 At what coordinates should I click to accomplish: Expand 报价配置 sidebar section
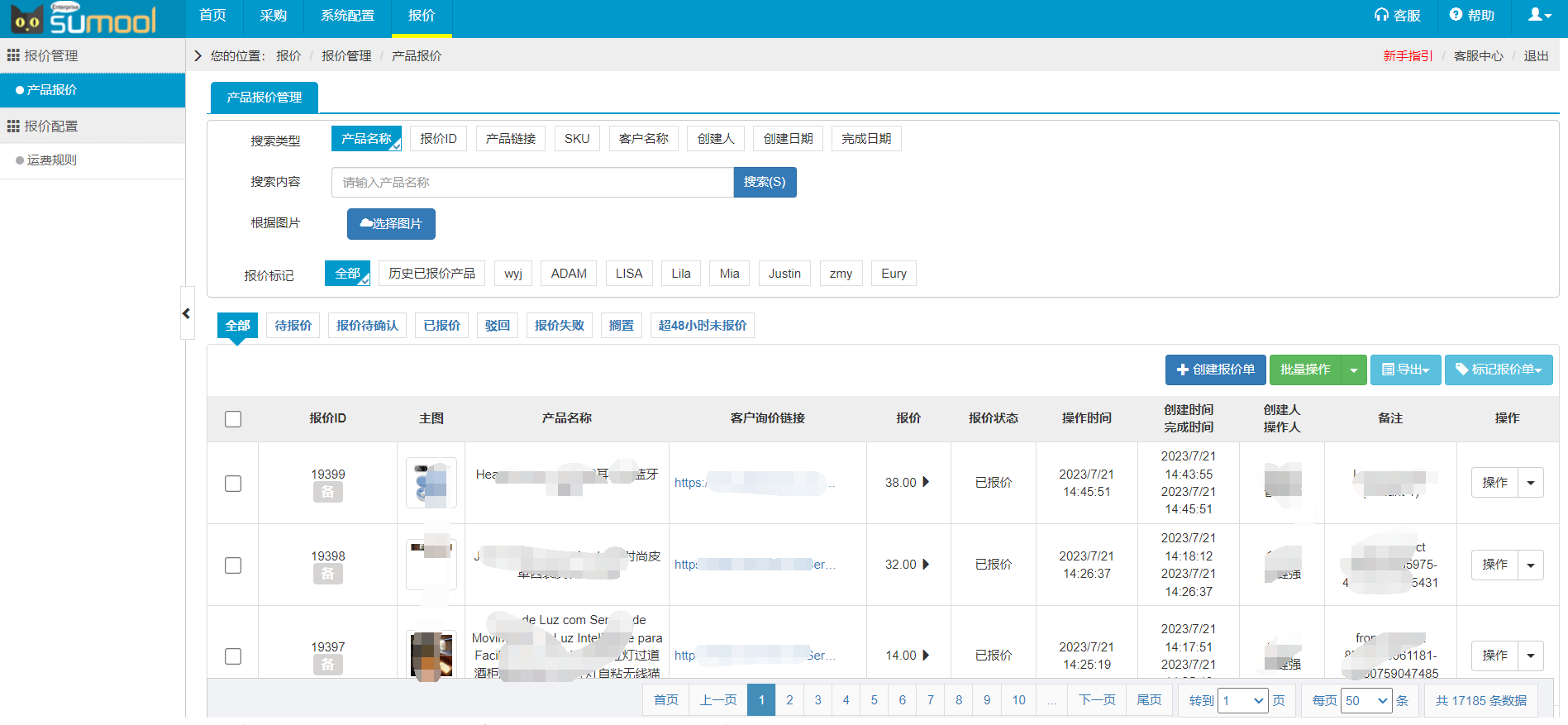[x=93, y=126]
